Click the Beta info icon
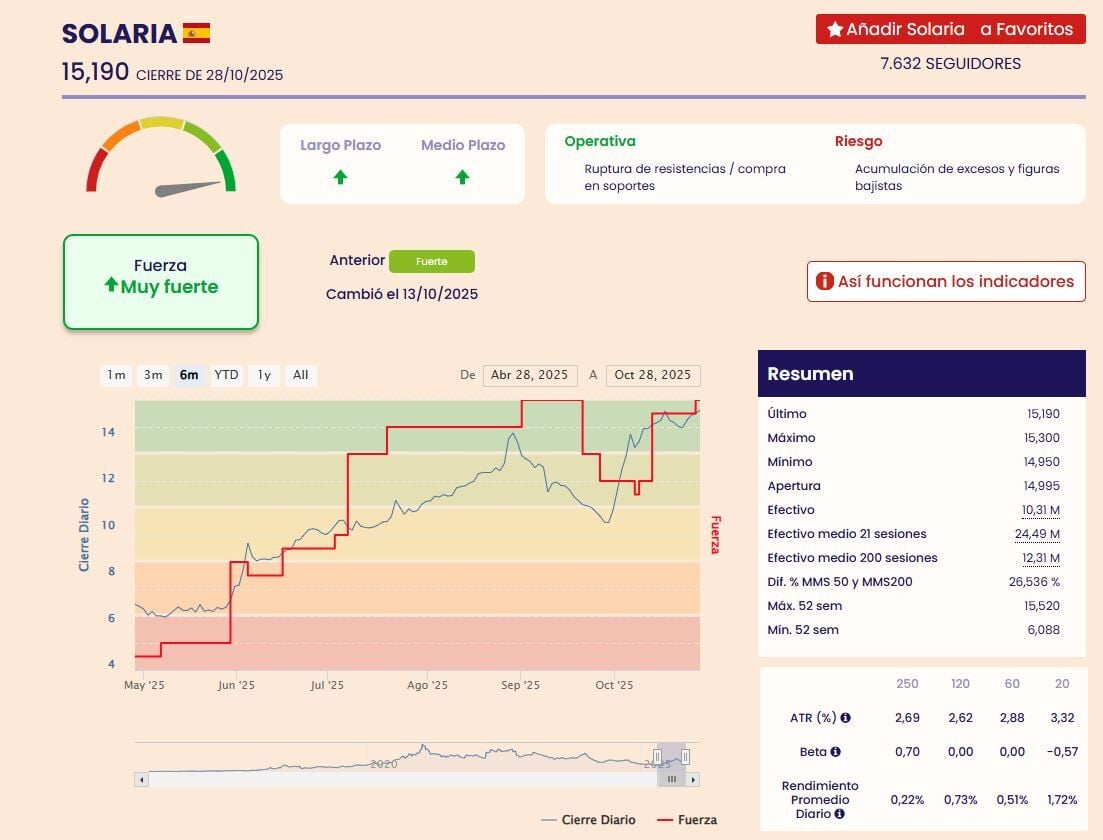This screenshot has width=1103, height=840. click(x=836, y=751)
